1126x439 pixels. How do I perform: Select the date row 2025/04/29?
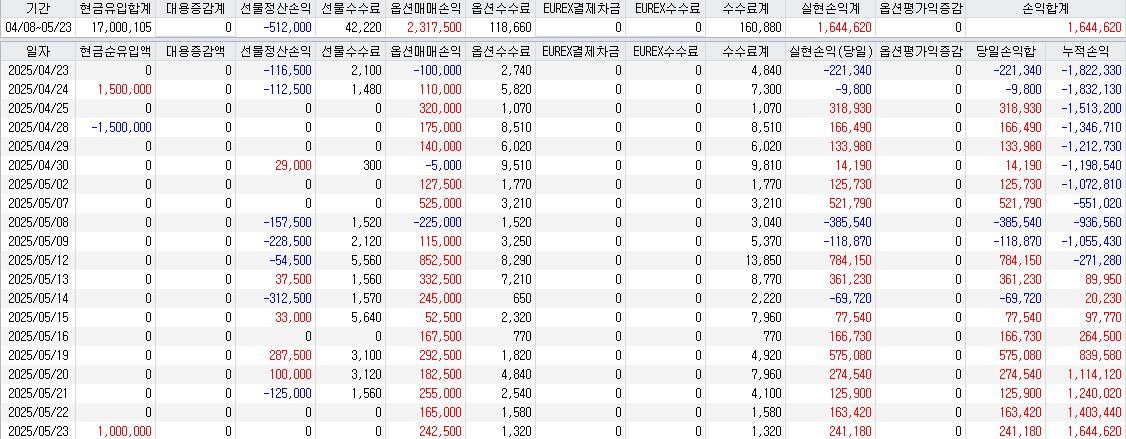click(37, 146)
